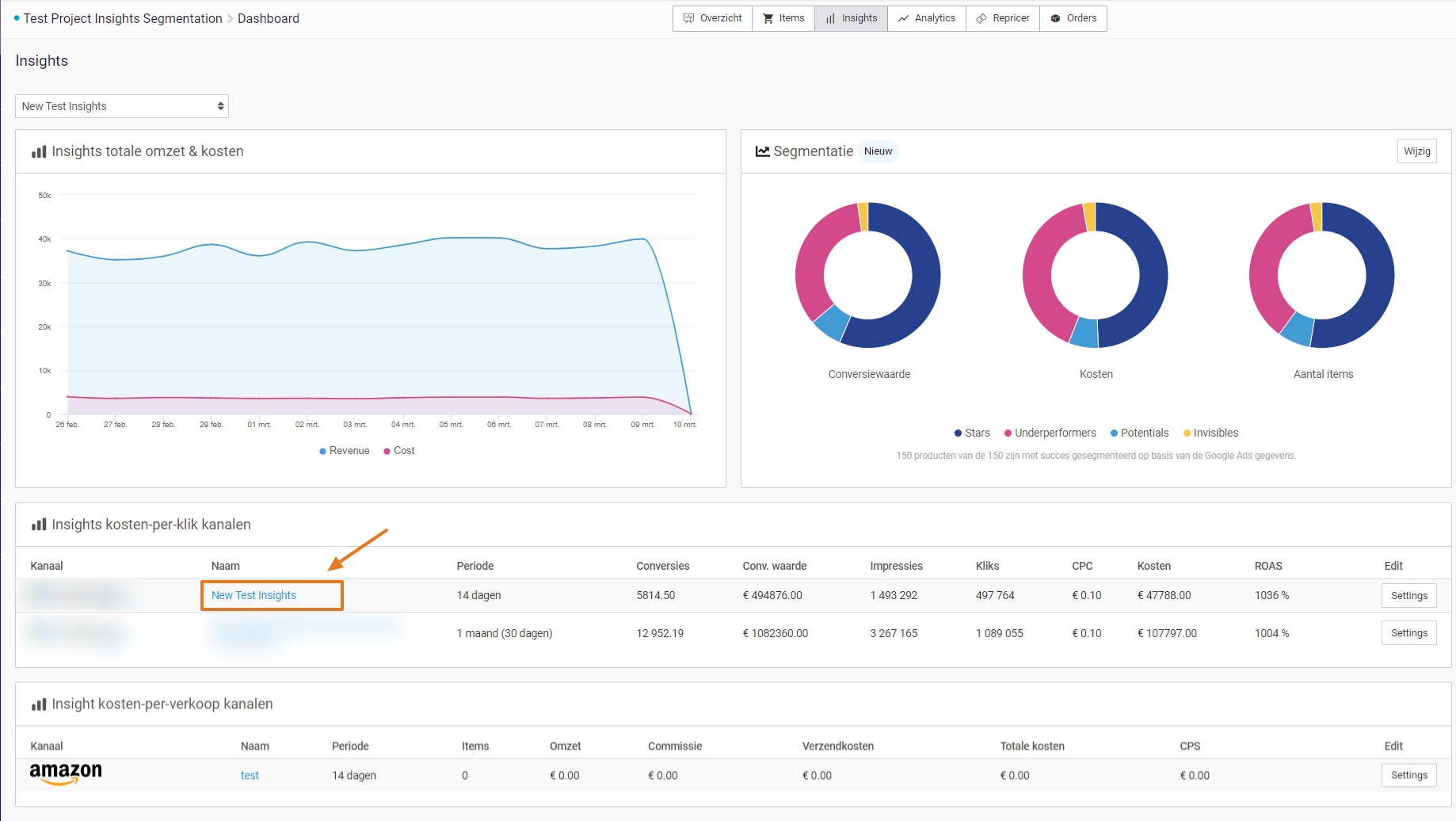Screen dimensions: 1456x821
Task: Click the 10 mrt. point on the chart axis
Action: (x=685, y=425)
